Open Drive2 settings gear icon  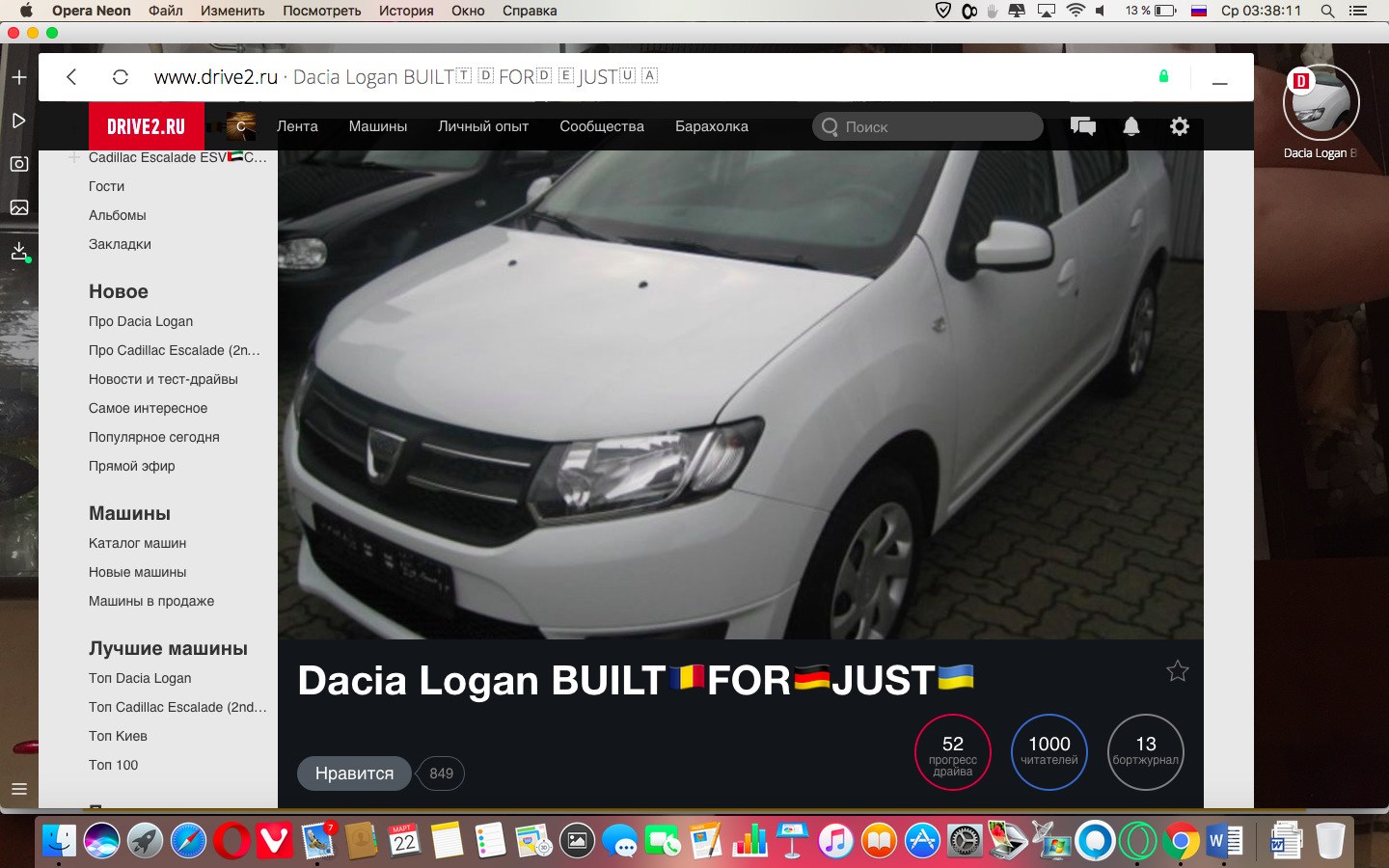tap(1179, 126)
